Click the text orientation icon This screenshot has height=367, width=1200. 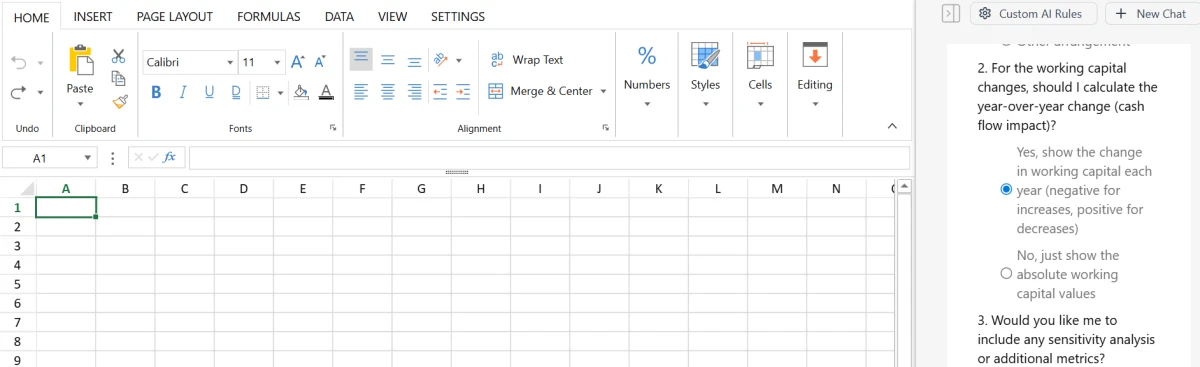click(441, 60)
